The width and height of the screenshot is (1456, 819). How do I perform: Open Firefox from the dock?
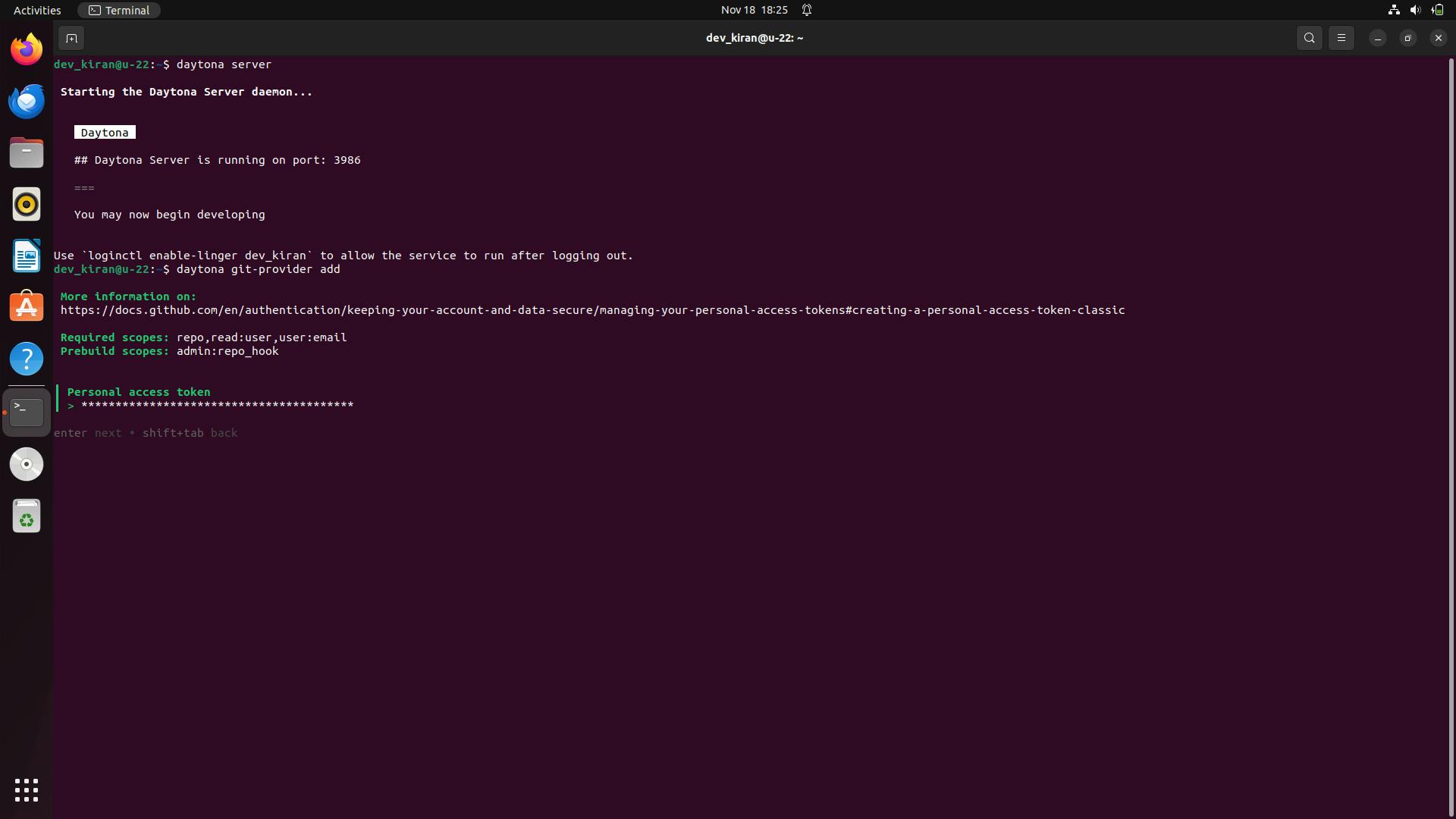(27, 49)
